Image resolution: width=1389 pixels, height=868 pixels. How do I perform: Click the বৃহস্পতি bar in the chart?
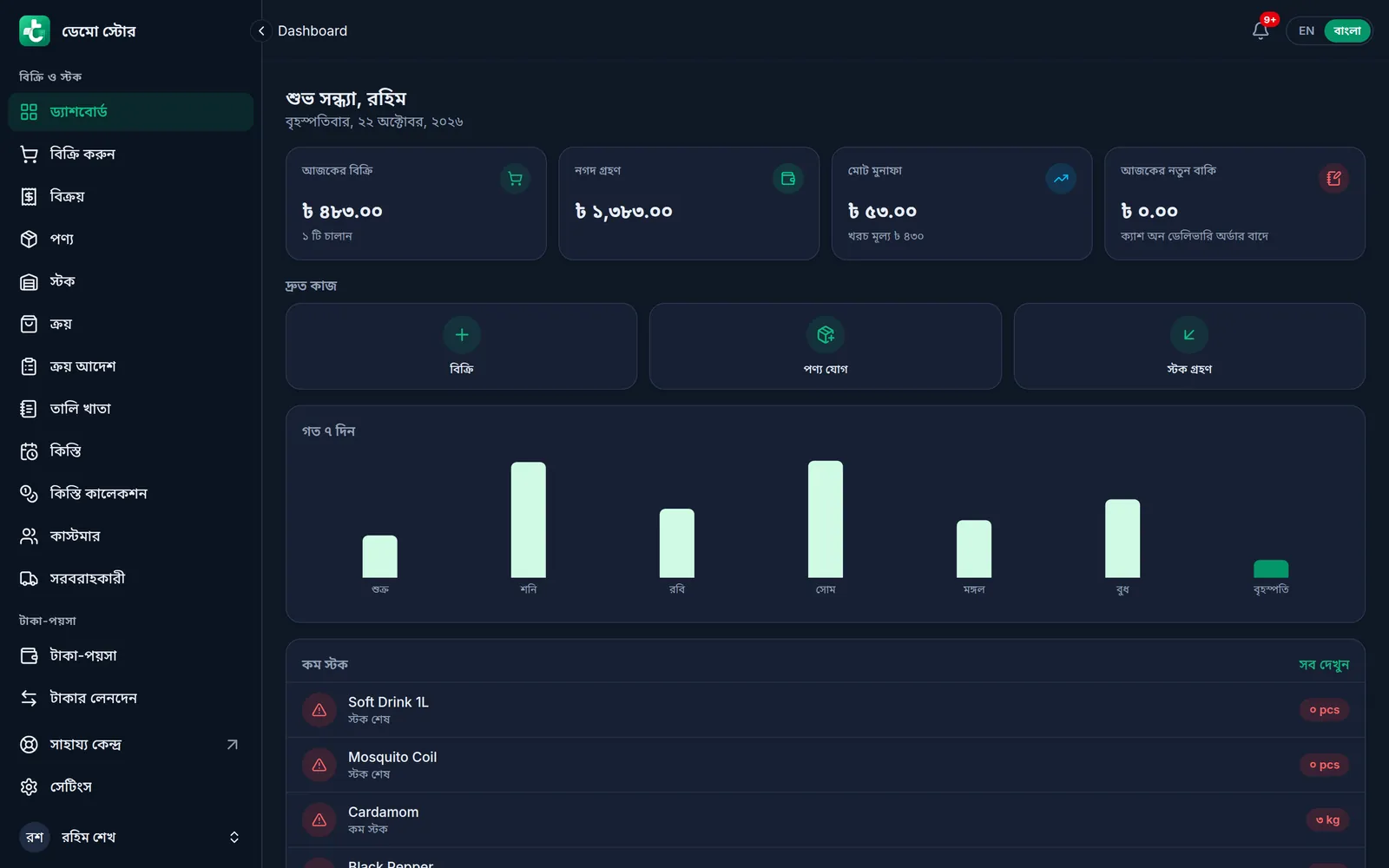tap(1271, 569)
